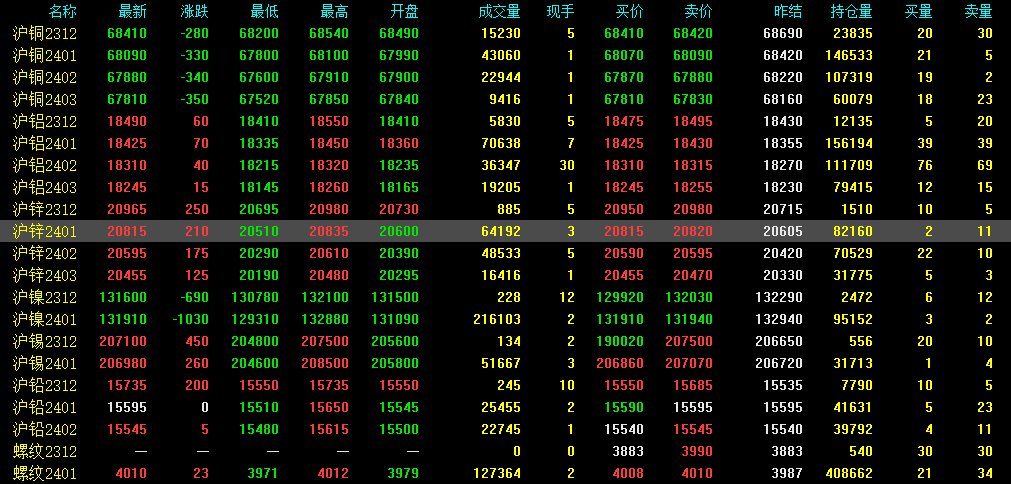Select the 沪铜2312 contract row

pos(506,34)
